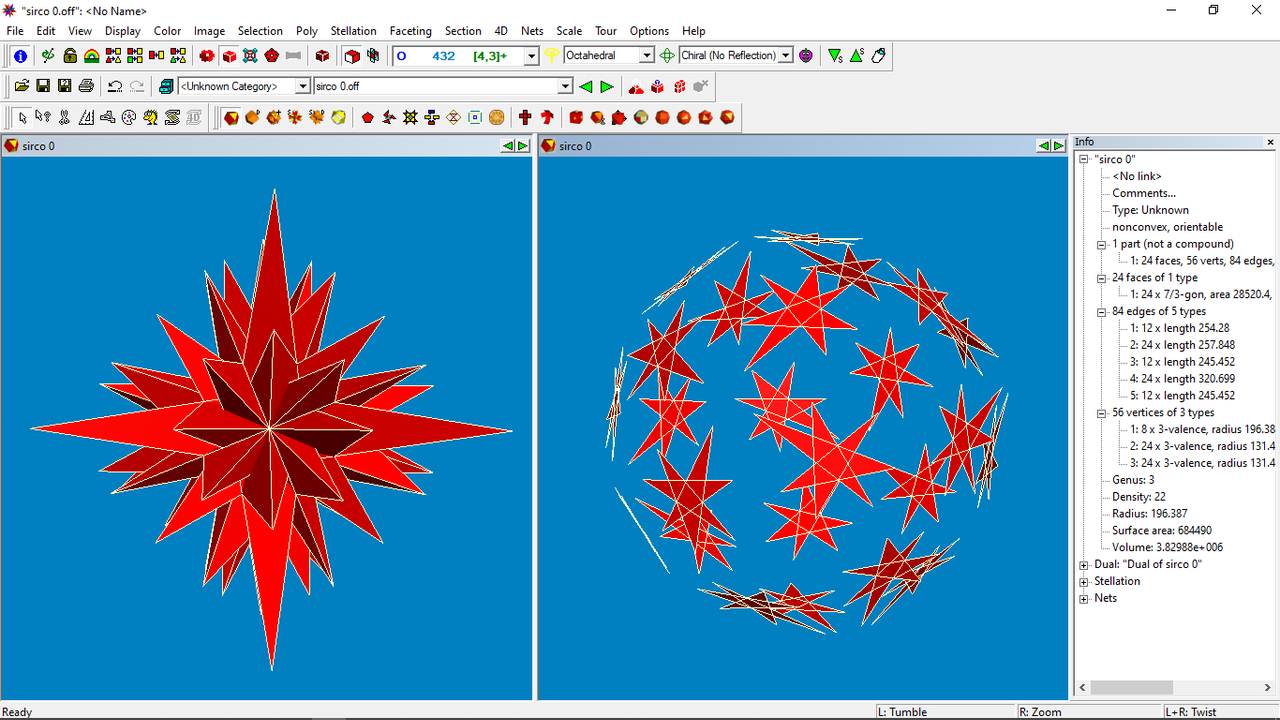
Task: Click the red gear-shaped polyhedron icon
Action: 207,56
